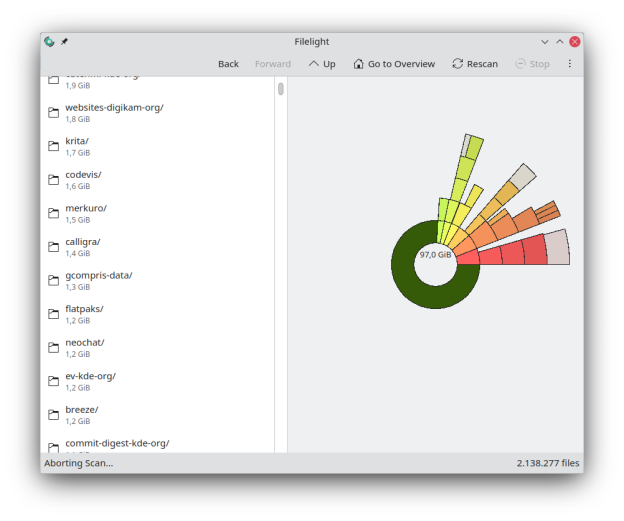Click the Back button

[228, 64]
